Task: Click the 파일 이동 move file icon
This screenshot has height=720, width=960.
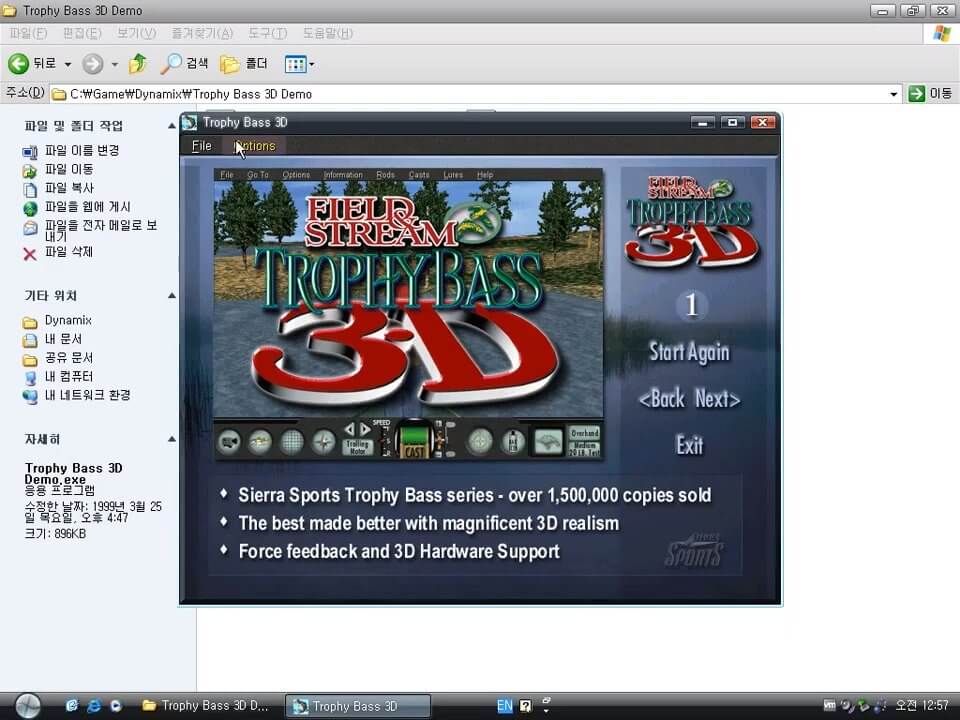Action: coord(30,170)
